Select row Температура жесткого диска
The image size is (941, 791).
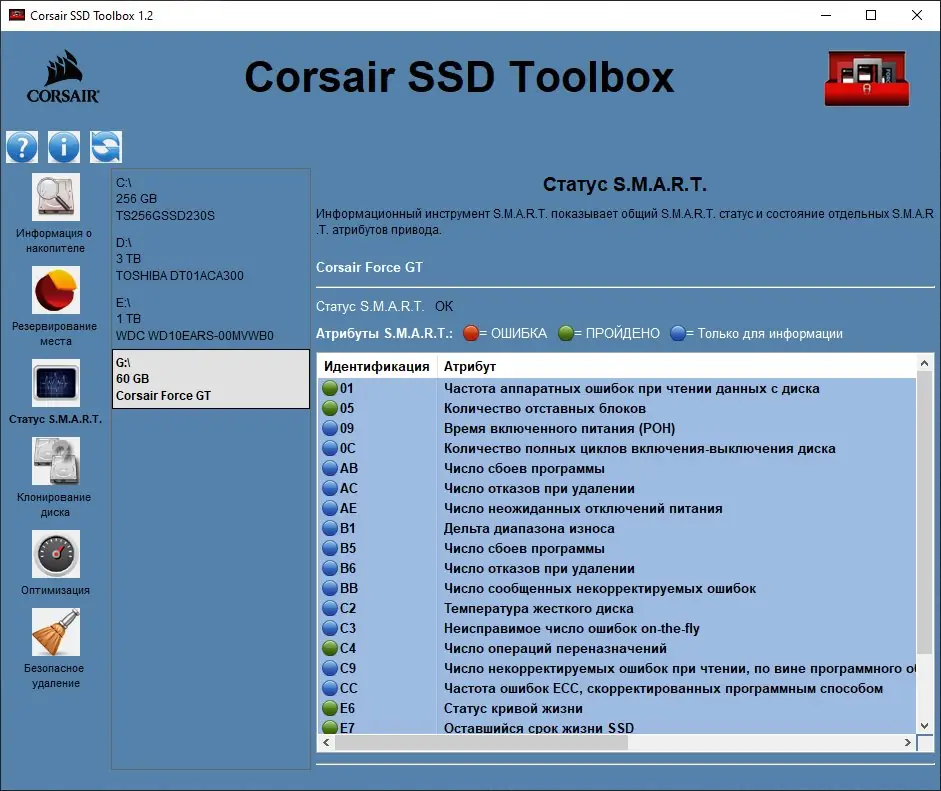click(617, 608)
